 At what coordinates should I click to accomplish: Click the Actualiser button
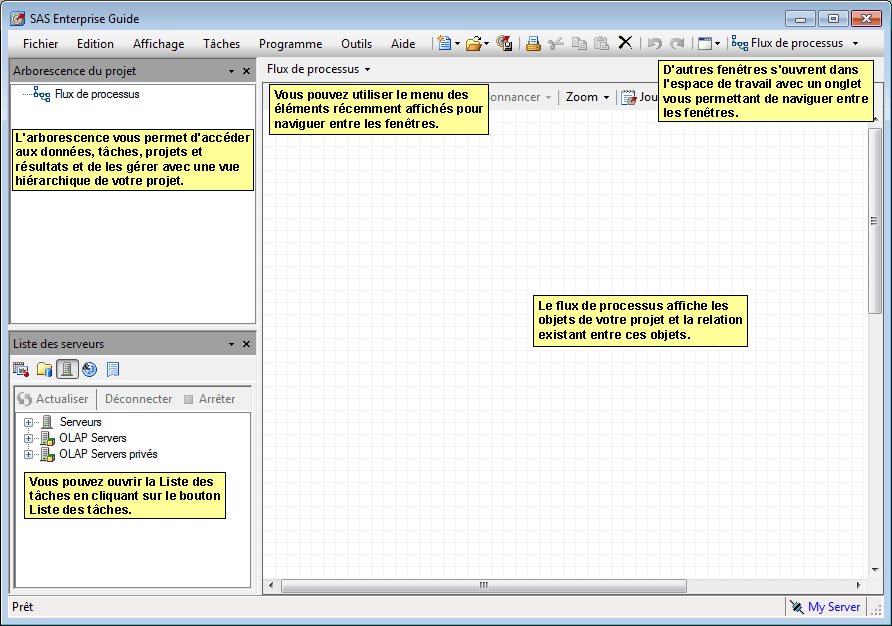click(x=53, y=398)
